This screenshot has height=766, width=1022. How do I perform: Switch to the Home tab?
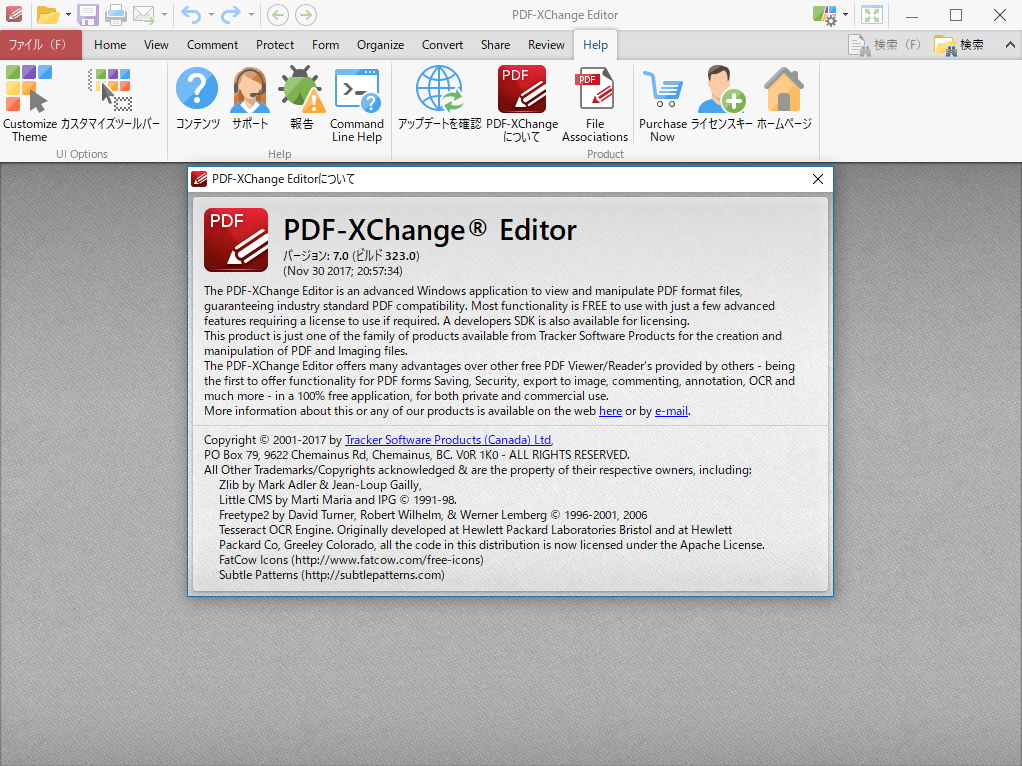click(x=110, y=44)
